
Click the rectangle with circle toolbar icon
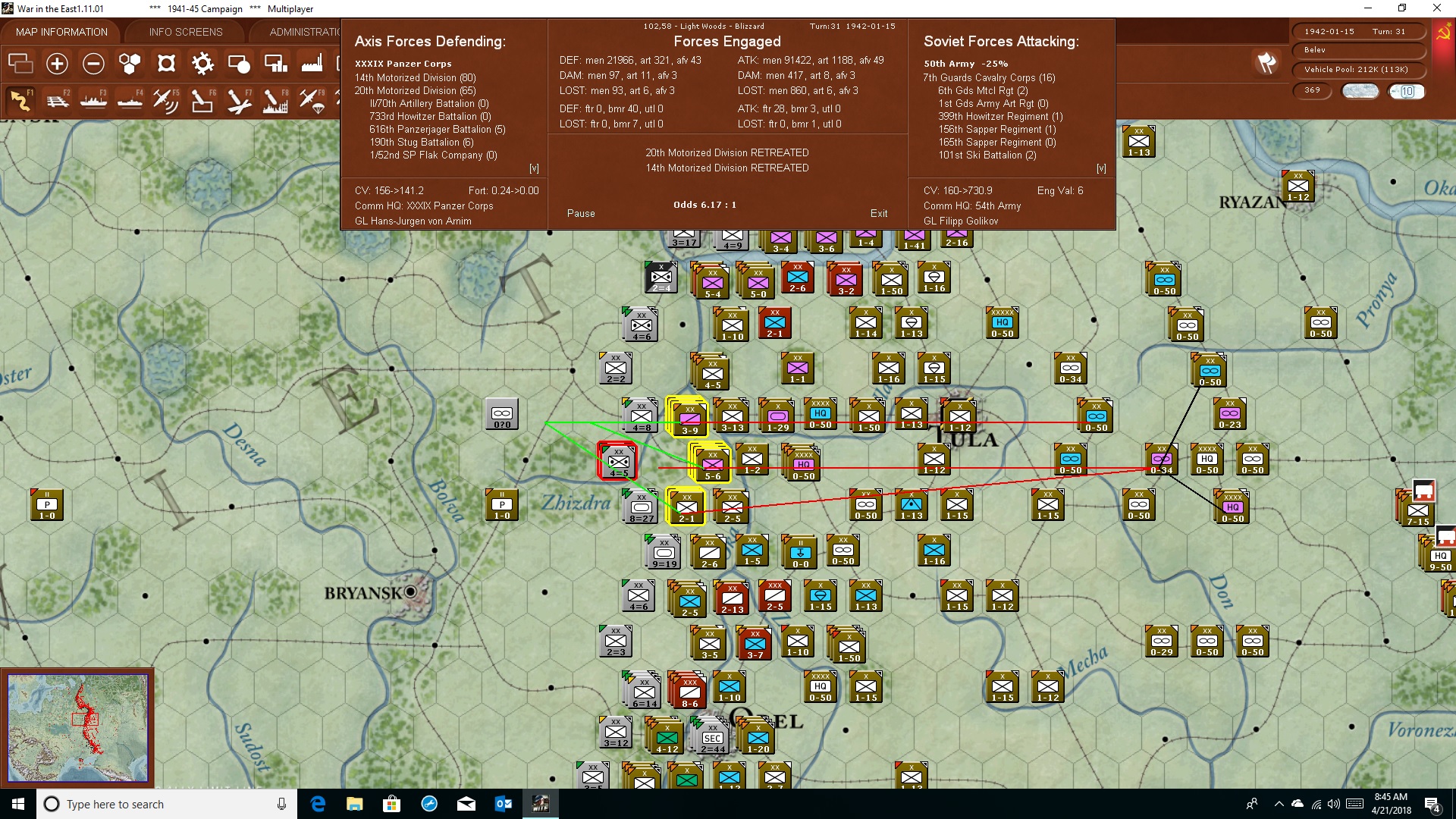(x=239, y=64)
